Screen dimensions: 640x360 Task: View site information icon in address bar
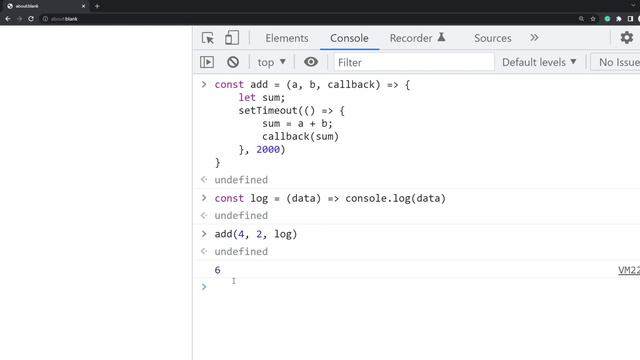(45, 19)
